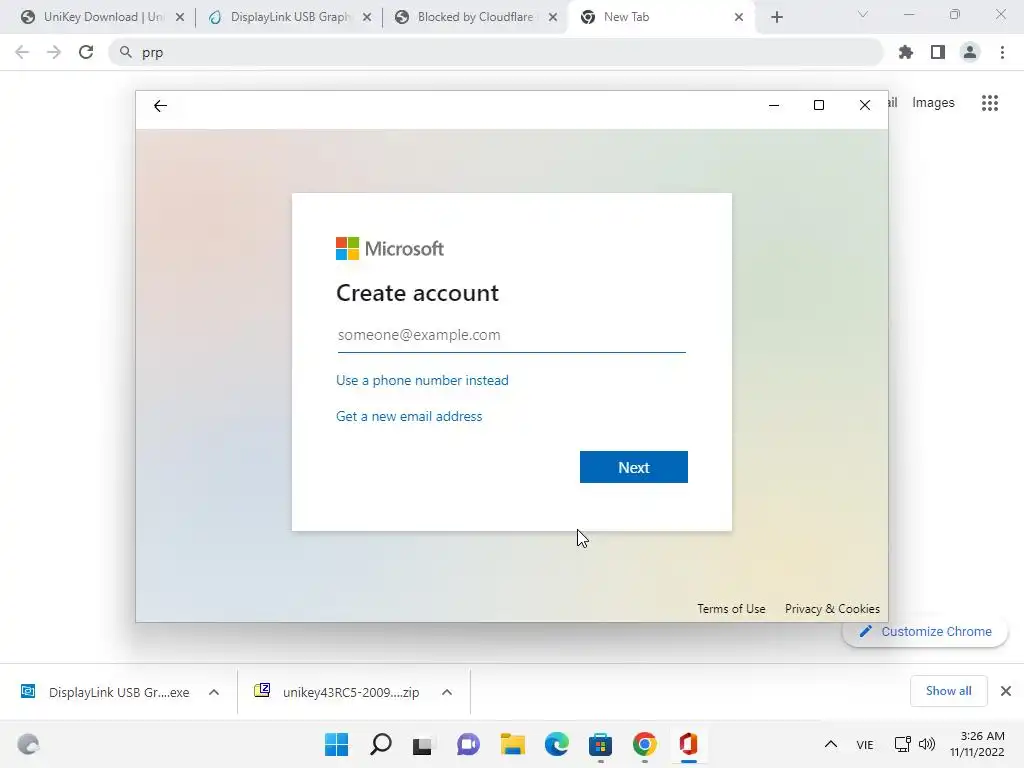Click the Chrome address bar
Viewport: 1024px width, 768px height.
click(x=496, y=52)
